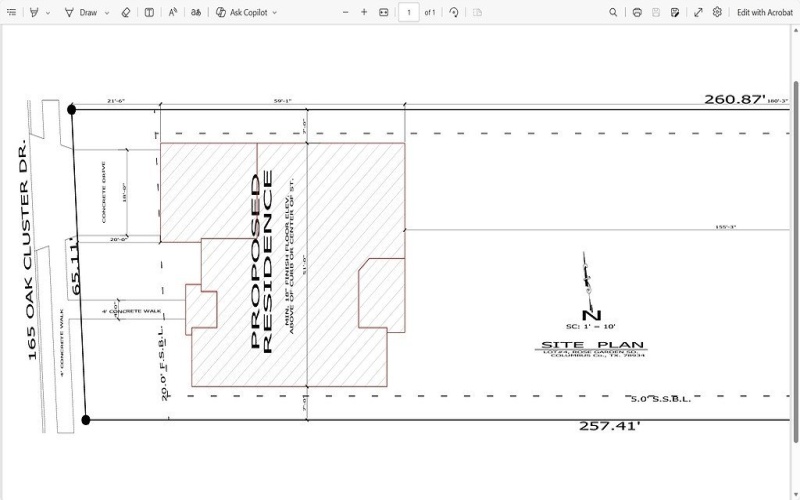Select the Erase tool
This screenshot has height=500, width=800.
pyautogui.click(x=126, y=12)
